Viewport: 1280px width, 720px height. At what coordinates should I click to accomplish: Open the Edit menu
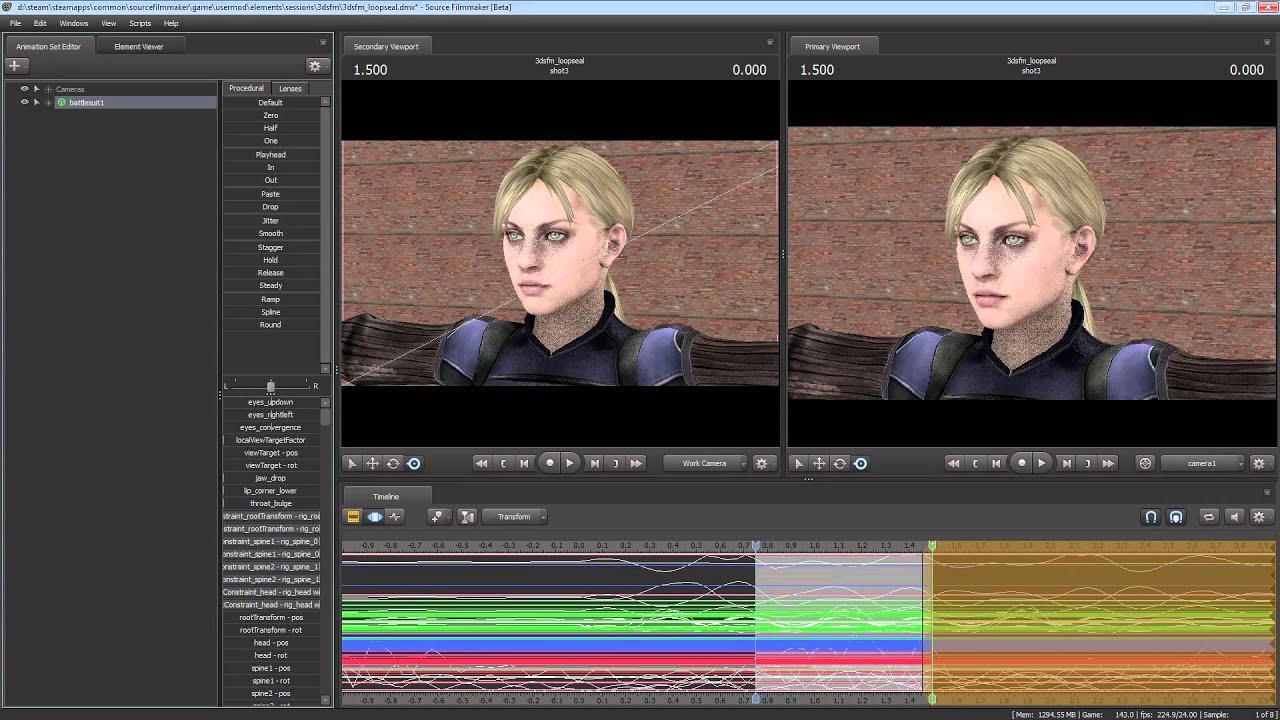tap(40, 23)
